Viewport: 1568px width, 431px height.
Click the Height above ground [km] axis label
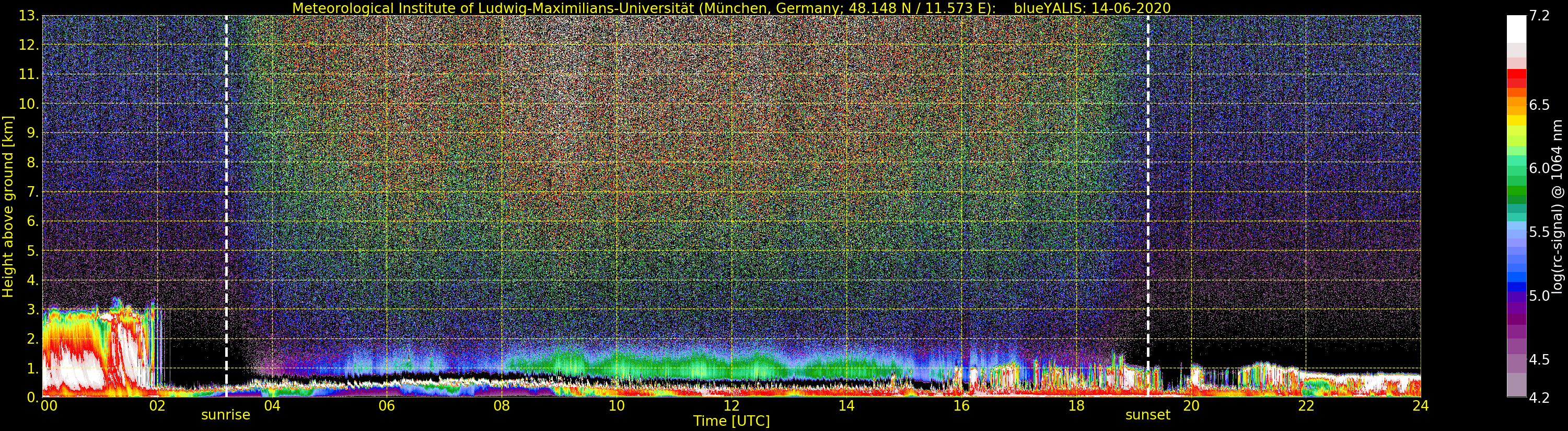pos(8,207)
